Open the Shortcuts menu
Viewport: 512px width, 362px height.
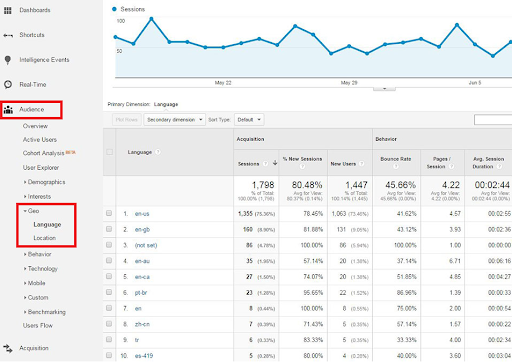point(32,35)
